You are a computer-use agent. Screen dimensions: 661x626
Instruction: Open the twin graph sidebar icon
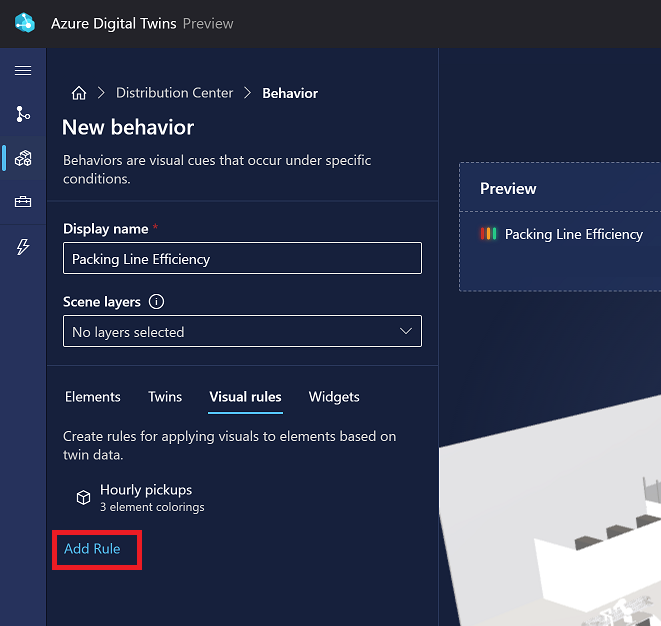tap(23, 114)
